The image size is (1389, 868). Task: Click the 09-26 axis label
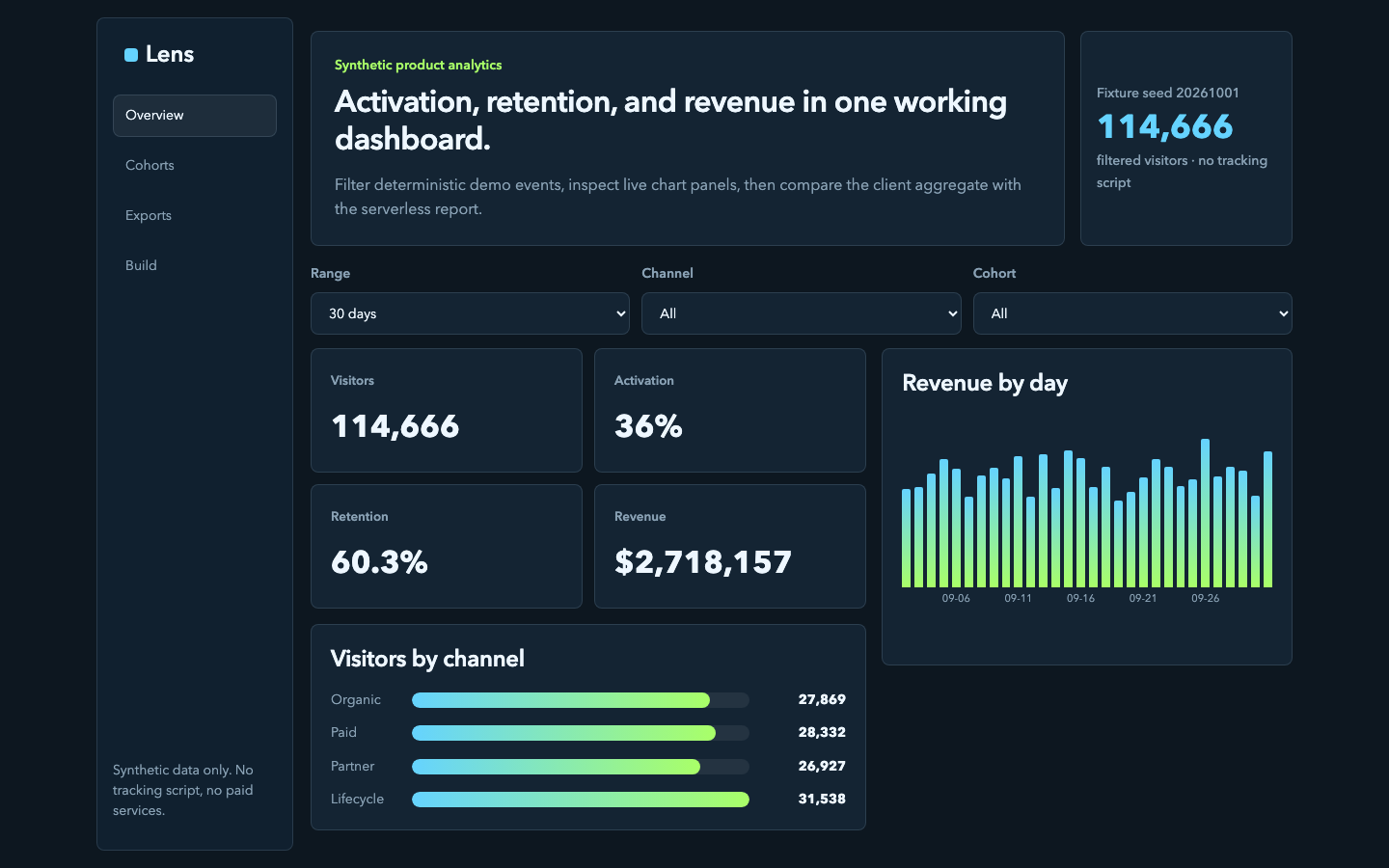(1206, 598)
